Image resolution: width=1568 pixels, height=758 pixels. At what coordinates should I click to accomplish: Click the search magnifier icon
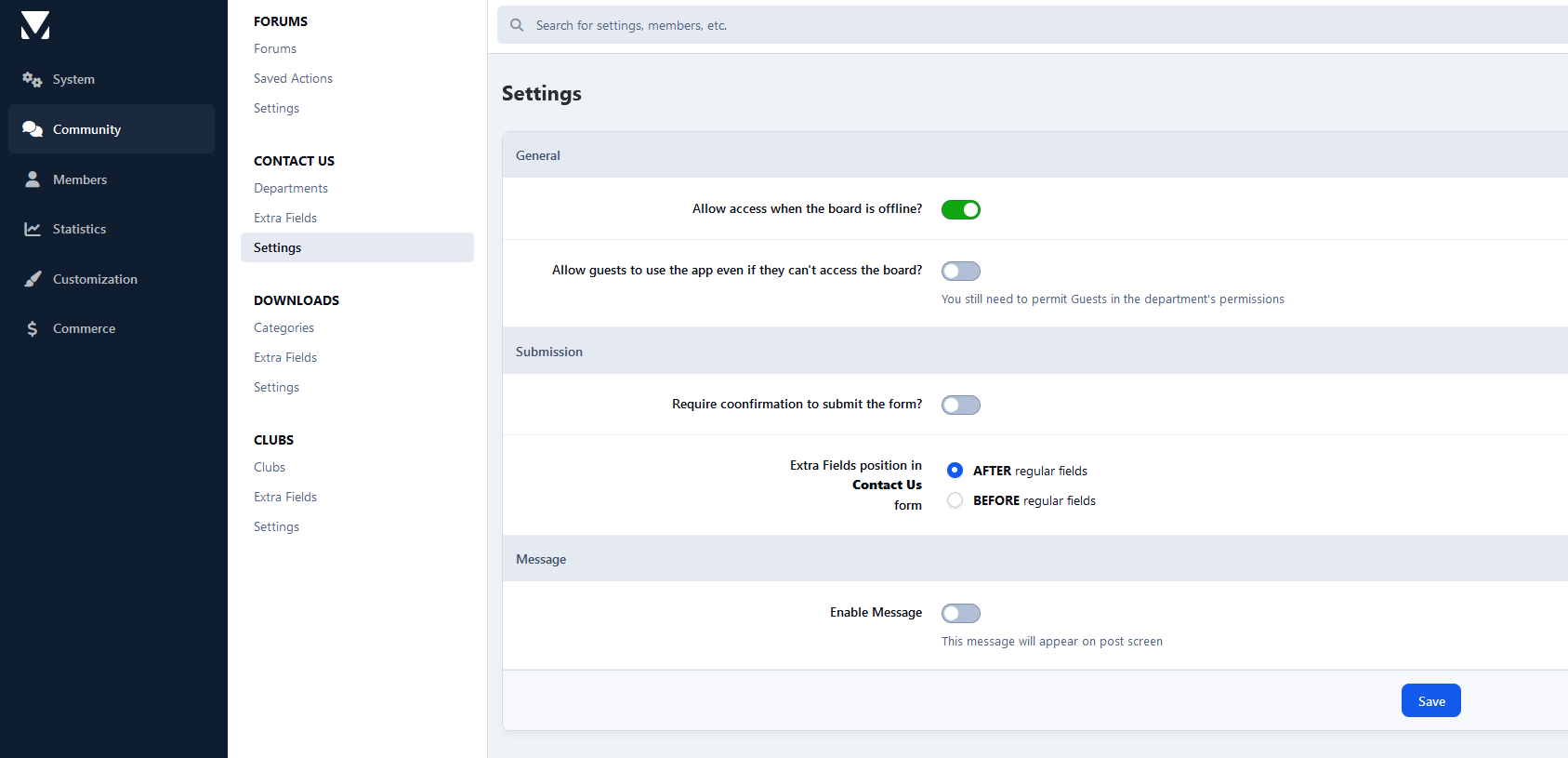[517, 25]
